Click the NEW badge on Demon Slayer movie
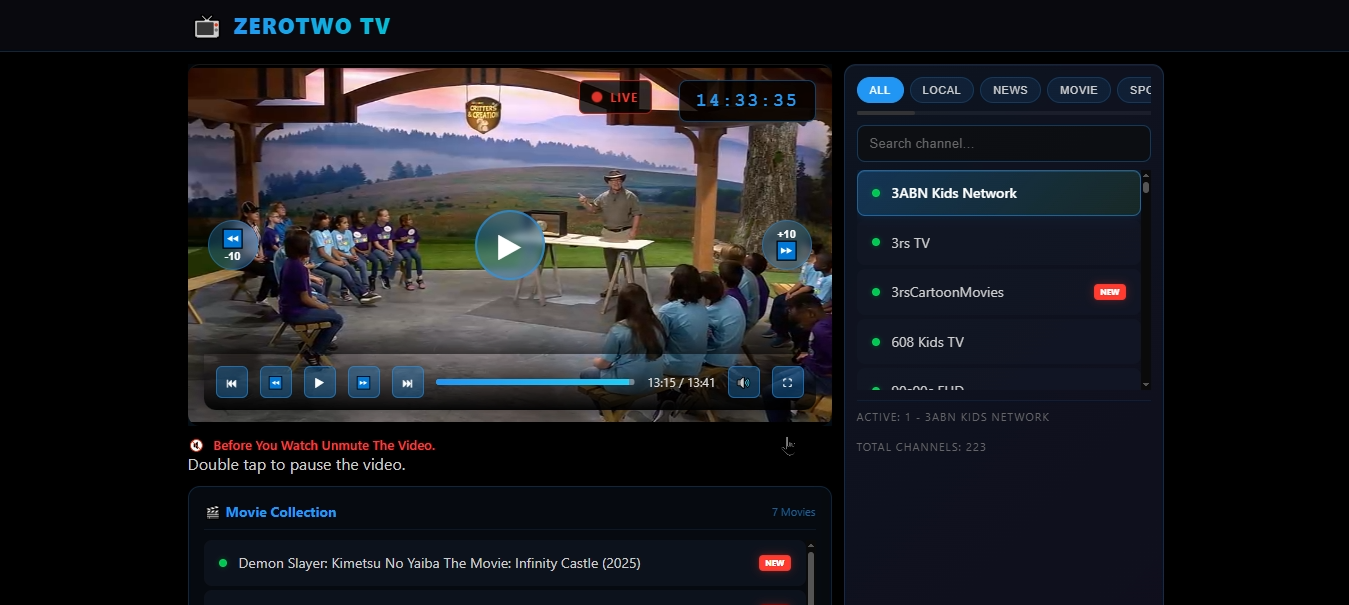 [x=775, y=563]
